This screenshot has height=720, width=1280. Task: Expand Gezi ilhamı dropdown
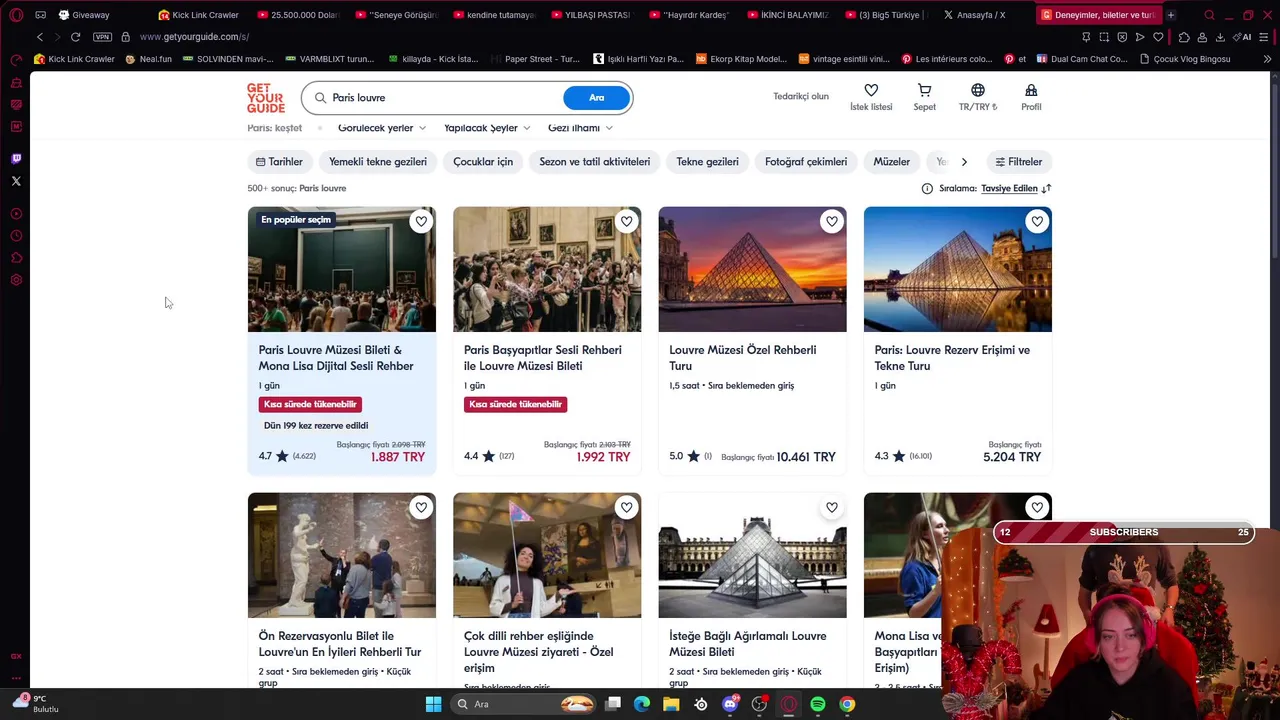pyautogui.click(x=580, y=128)
